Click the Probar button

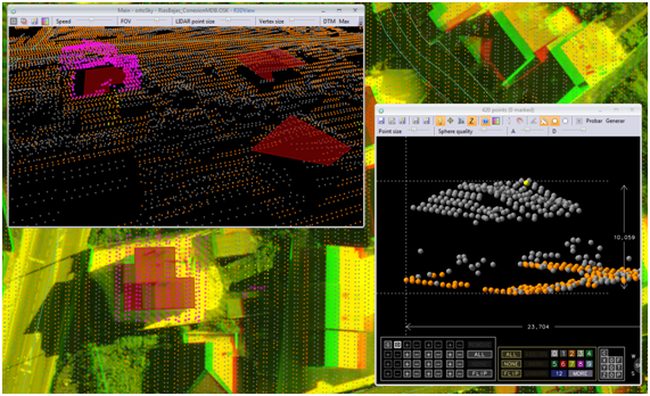594,121
